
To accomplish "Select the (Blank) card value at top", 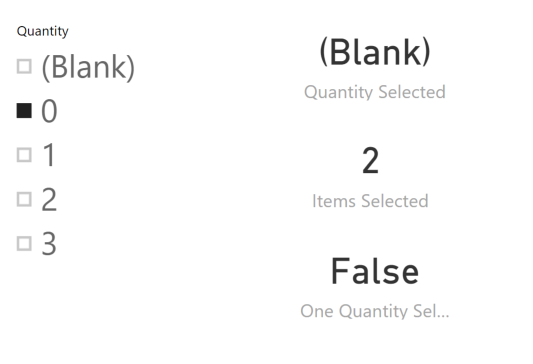I will click(375, 52).
